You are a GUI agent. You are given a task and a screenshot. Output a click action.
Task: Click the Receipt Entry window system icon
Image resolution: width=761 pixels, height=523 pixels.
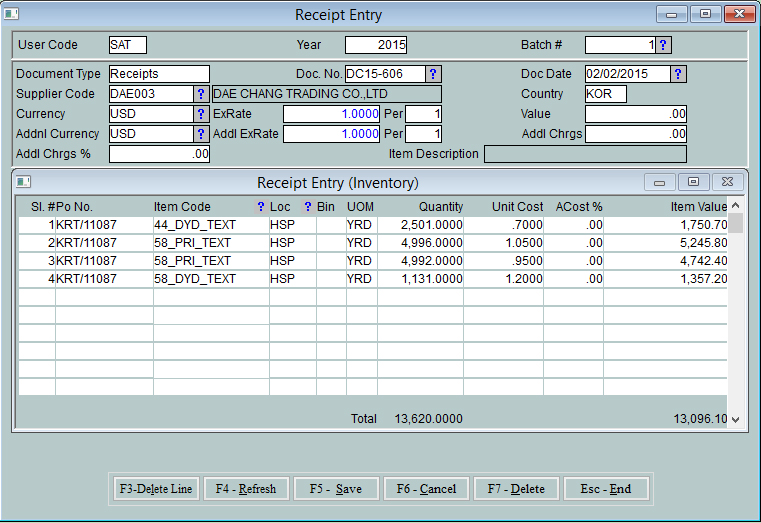(12, 15)
